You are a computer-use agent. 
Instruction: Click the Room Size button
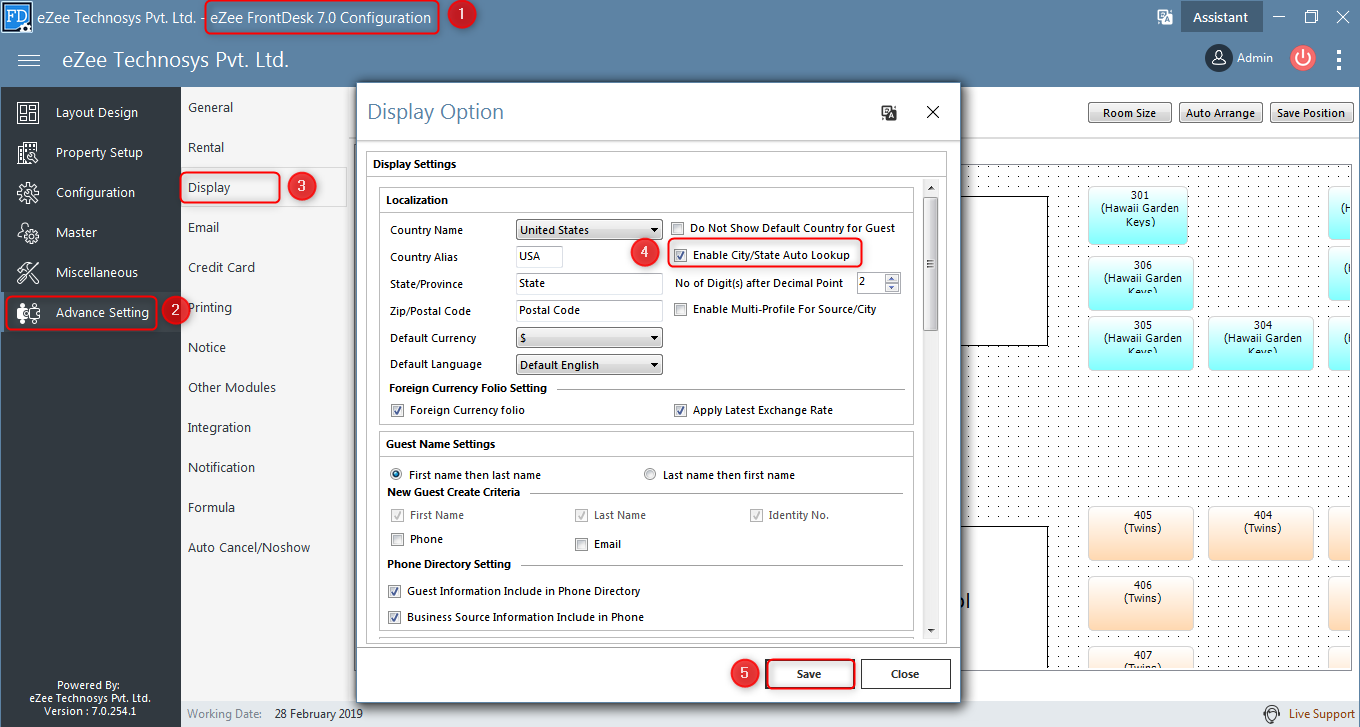tap(1129, 113)
